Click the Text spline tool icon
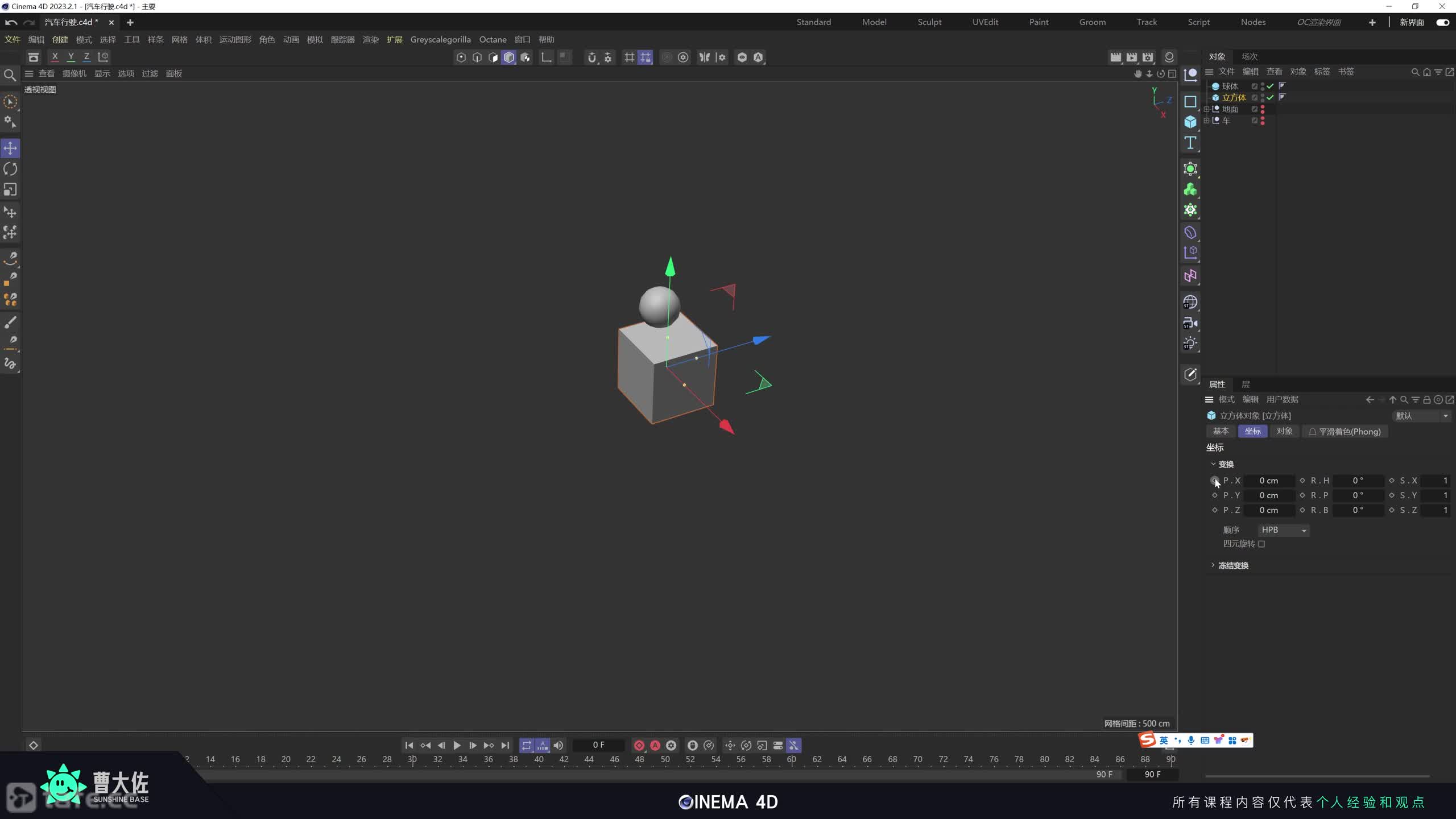This screenshot has height=819, width=1456. [1190, 143]
